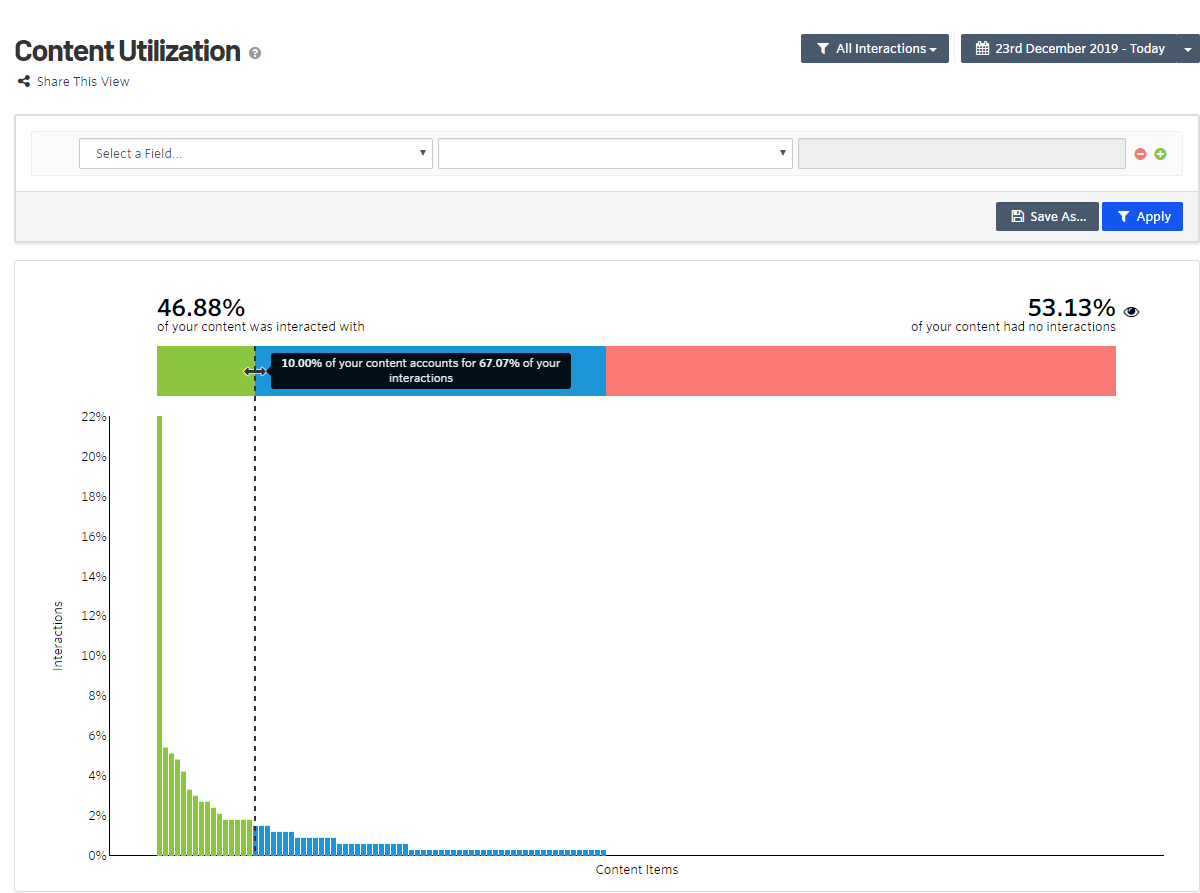Screen dimensions: 1200x893
Task: Click the calendar date range button
Action: coord(1069,49)
